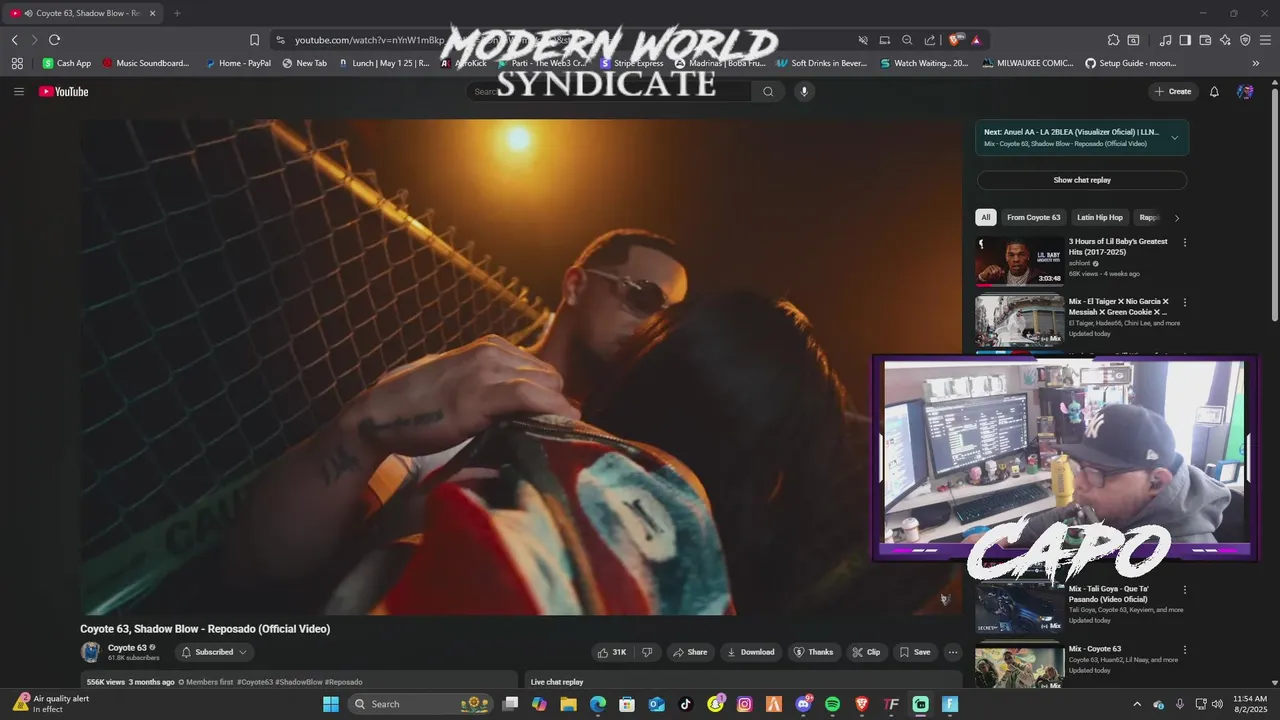The height and width of the screenshot is (720, 1280).
Task: Open the Setup Guide GitHub bookmark
Action: (1130, 63)
